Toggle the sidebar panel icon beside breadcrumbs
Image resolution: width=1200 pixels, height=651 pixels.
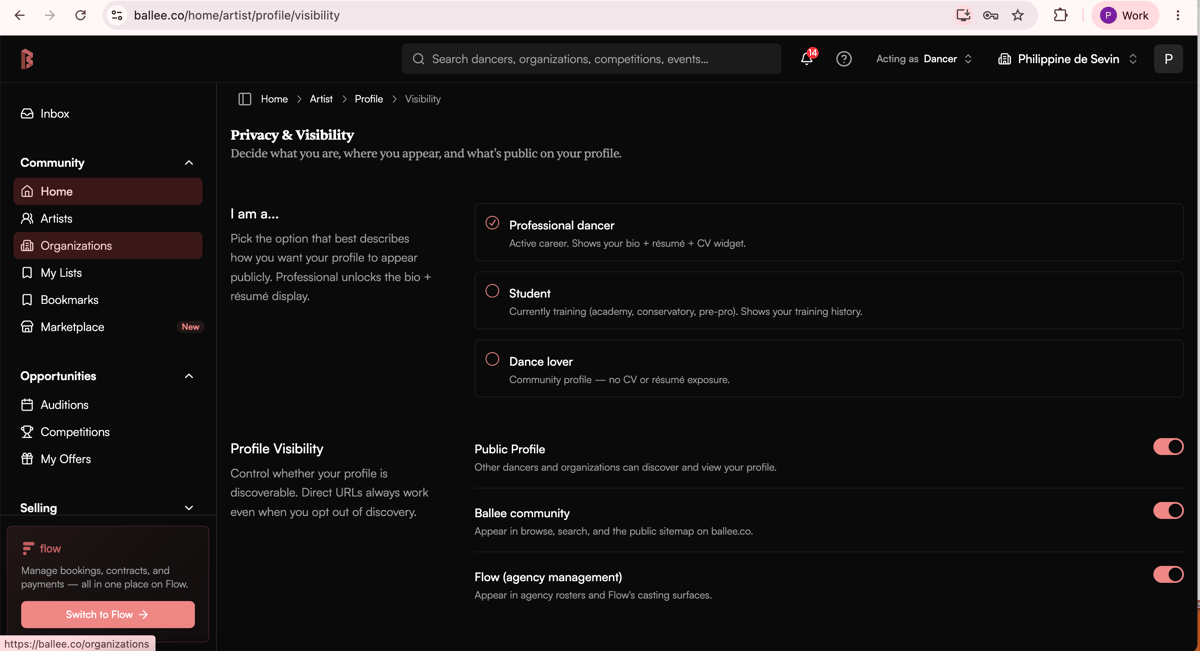click(245, 99)
